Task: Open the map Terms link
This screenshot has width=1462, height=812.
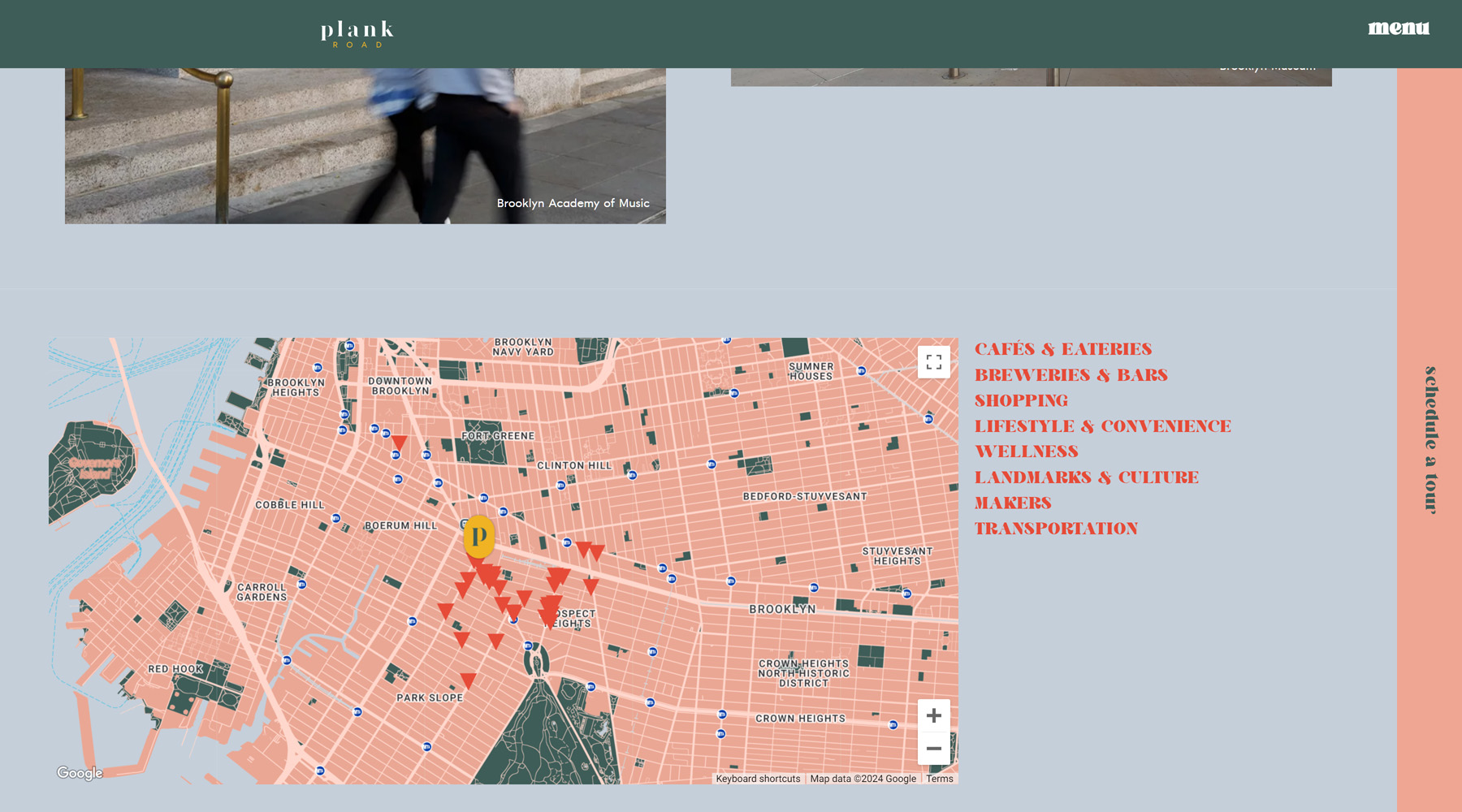Action: coord(939,779)
